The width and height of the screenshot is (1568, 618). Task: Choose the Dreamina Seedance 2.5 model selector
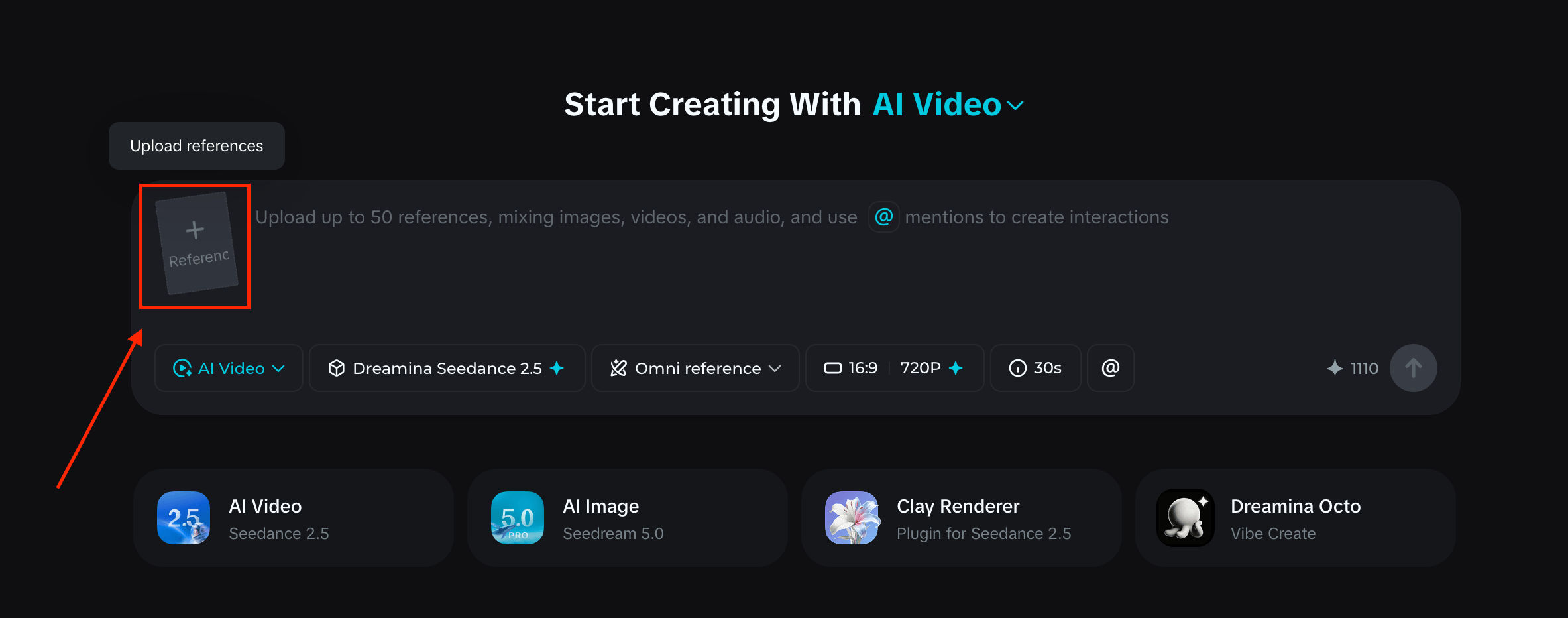coord(447,368)
